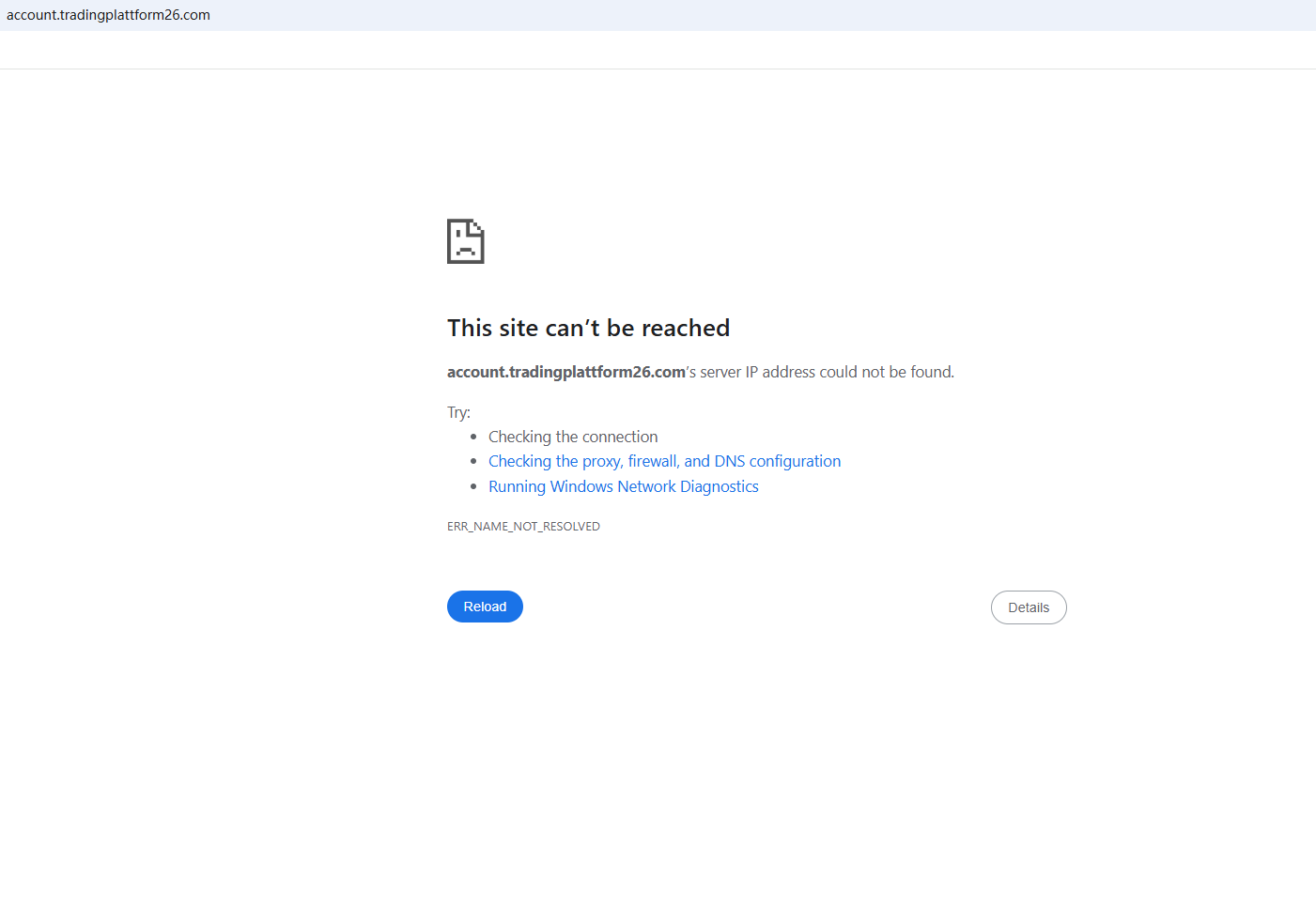Run Windows Network Diagnostics link
Screen dimensions: 1316x922
pos(624,486)
